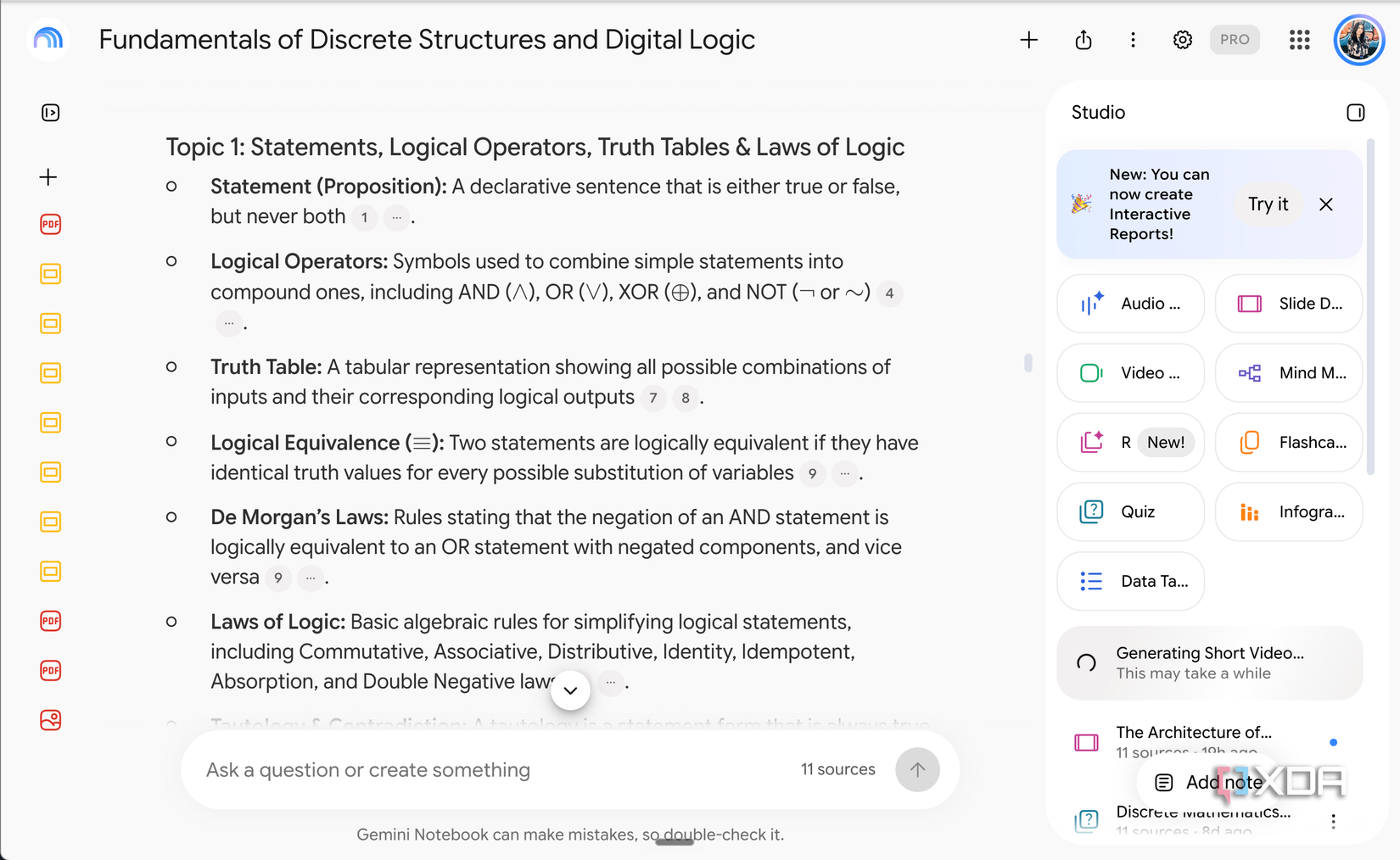Collapse the Studio panel
The height and width of the screenshot is (860, 1400).
[1355, 113]
